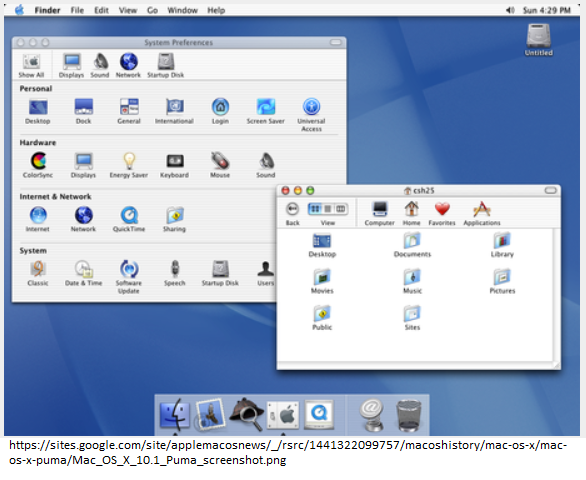Click the menu bar clock

[547, 10]
